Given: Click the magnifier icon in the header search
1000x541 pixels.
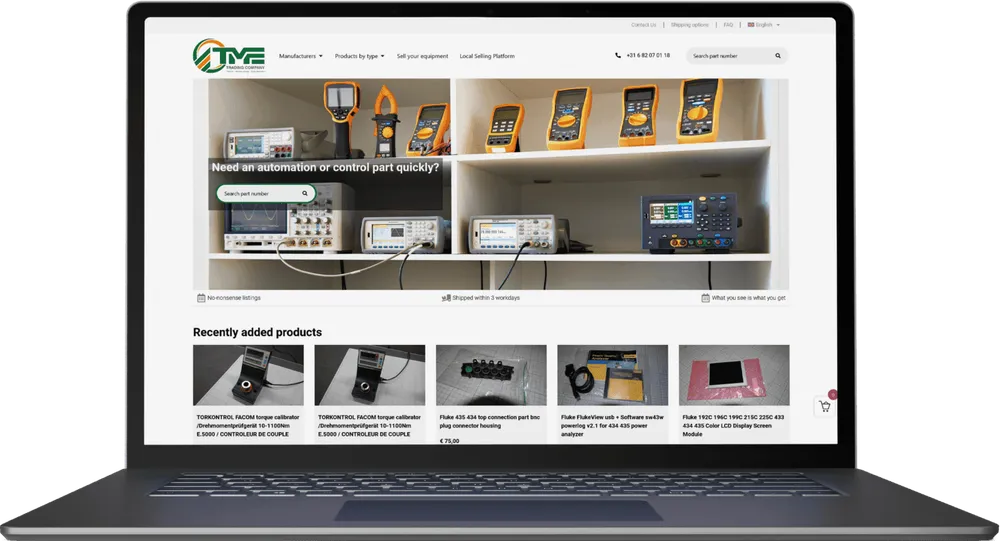Looking at the screenshot, I should point(778,56).
